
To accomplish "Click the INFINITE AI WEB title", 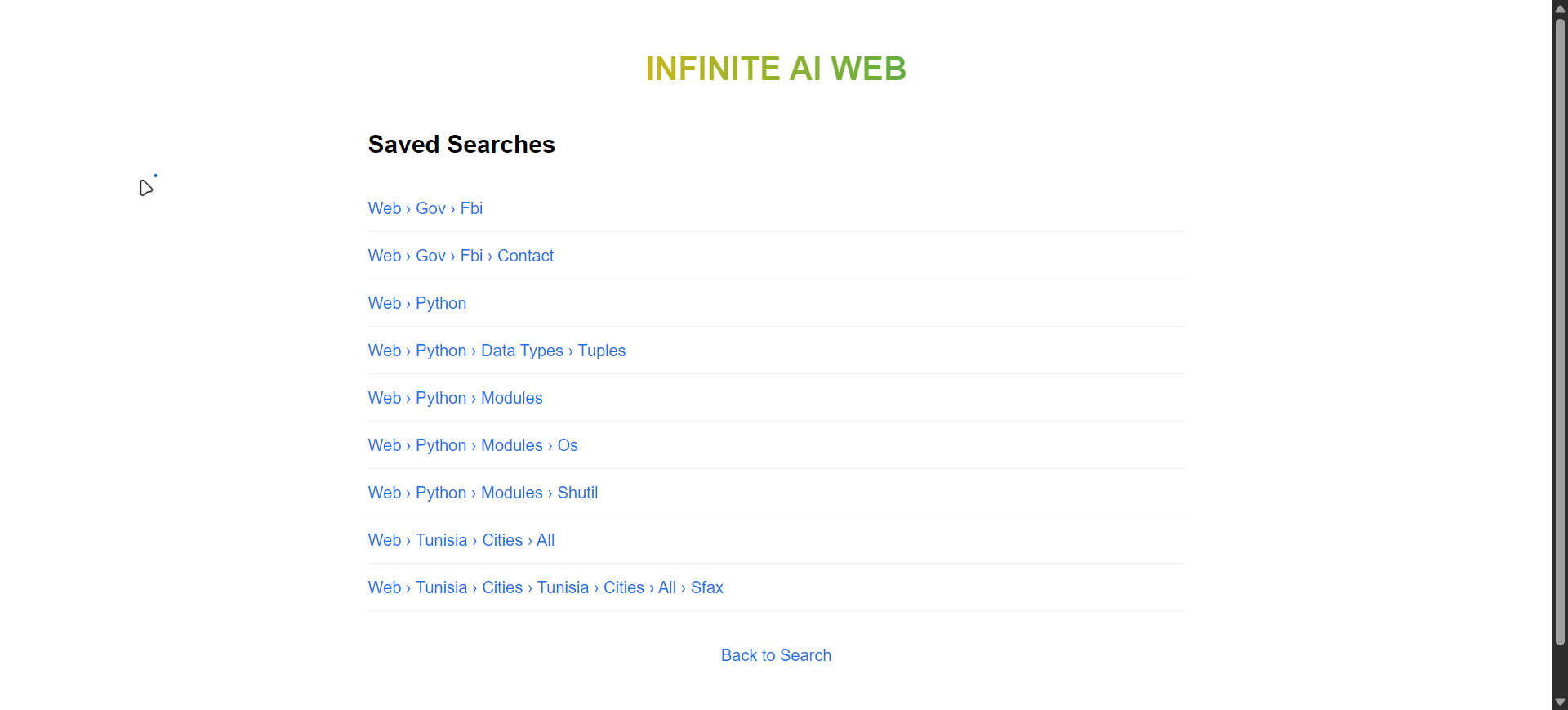I will [776, 69].
